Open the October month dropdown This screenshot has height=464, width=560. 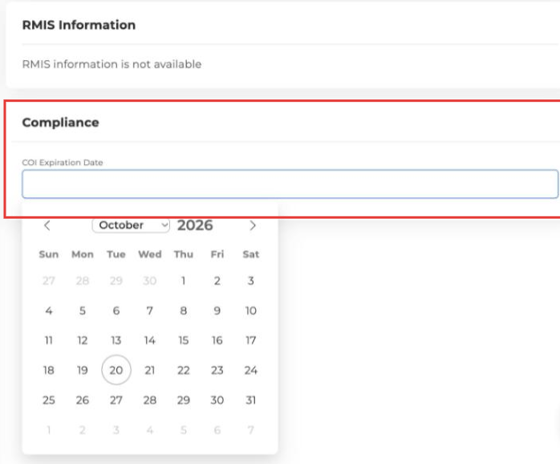(x=131, y=225)
